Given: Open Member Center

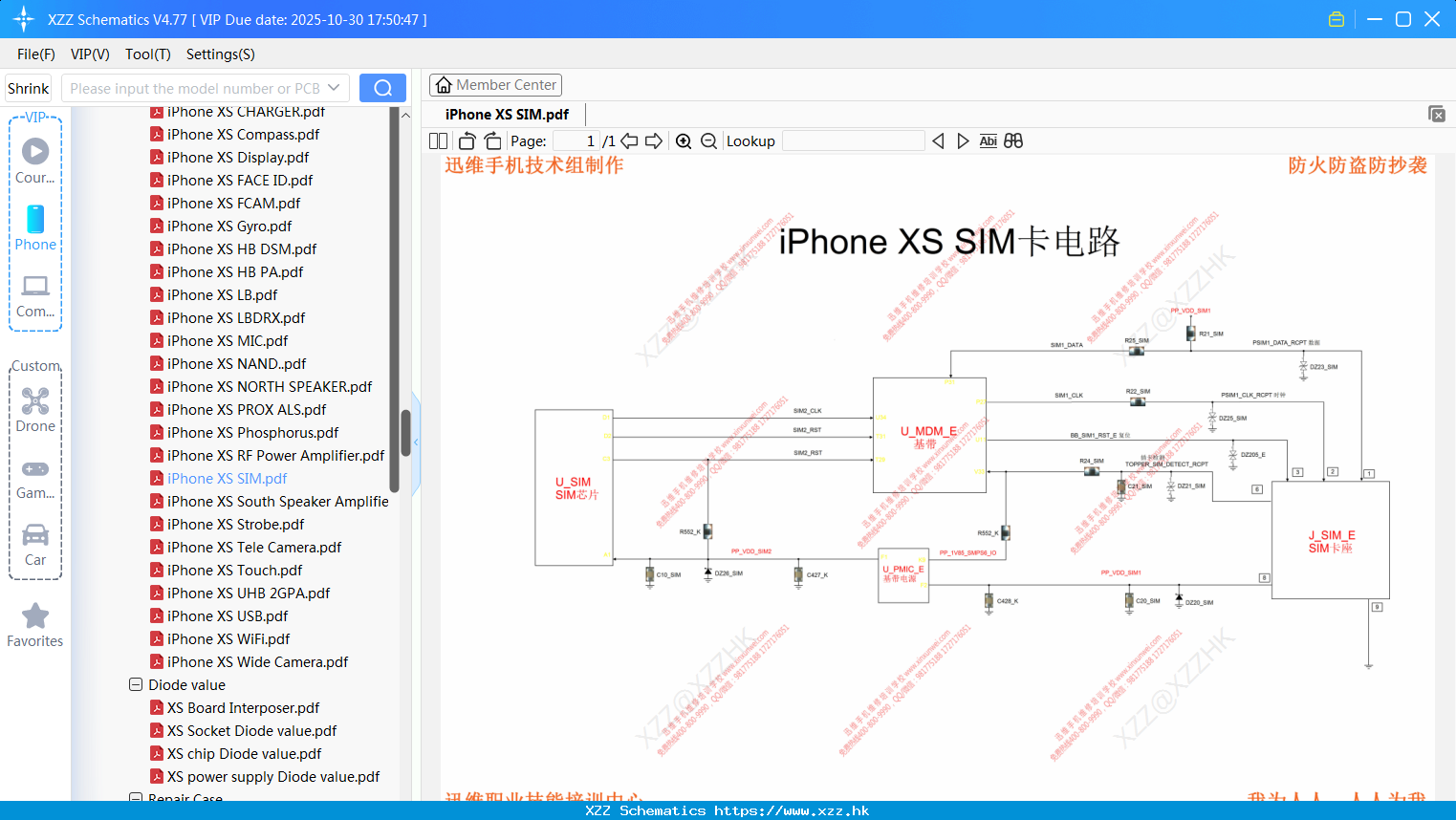Looking at the screenshot, I should (495, 85).
